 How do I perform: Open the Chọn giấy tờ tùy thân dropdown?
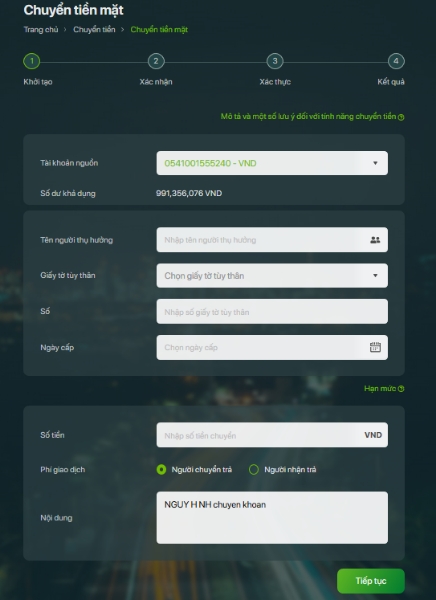272,276
